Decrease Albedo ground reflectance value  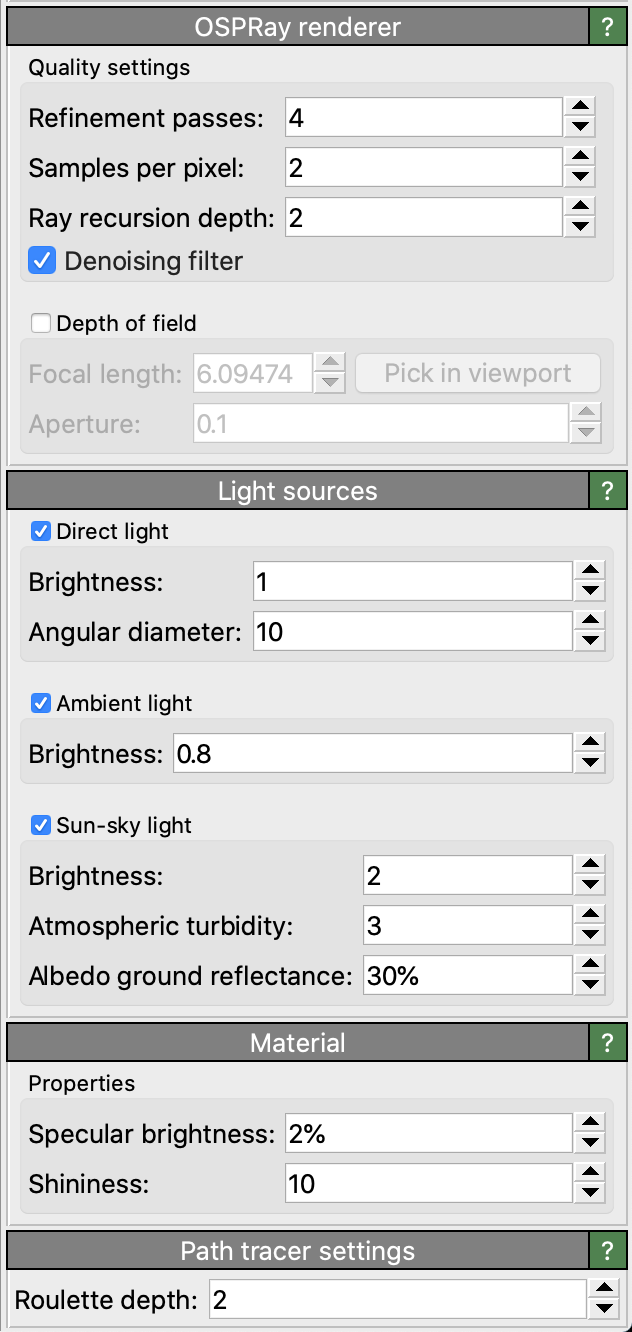(x=591, y=986)
